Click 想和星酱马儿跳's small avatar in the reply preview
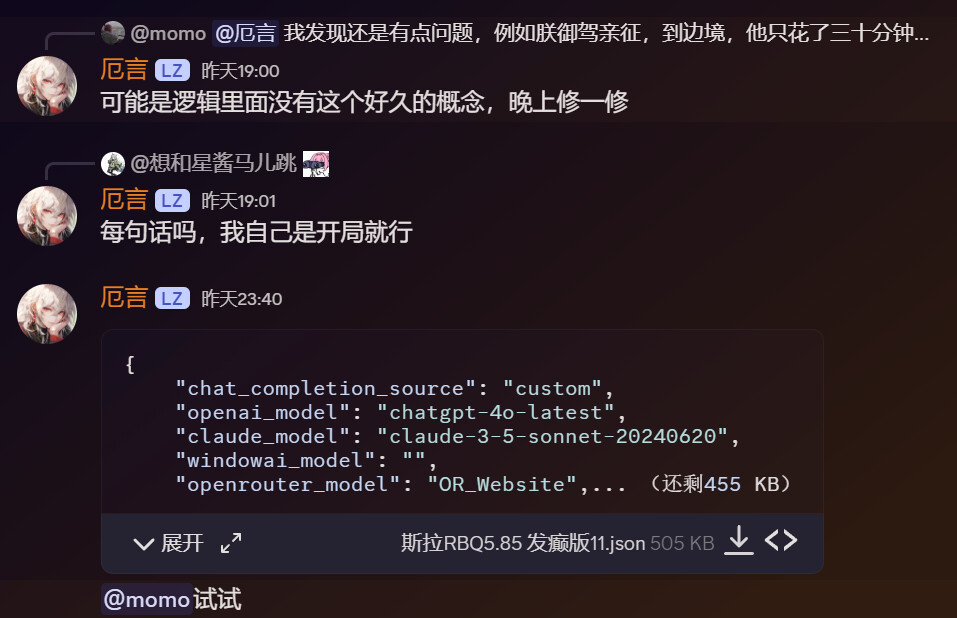The height and width of the screenshot is (618, 957). click(113, 163)
